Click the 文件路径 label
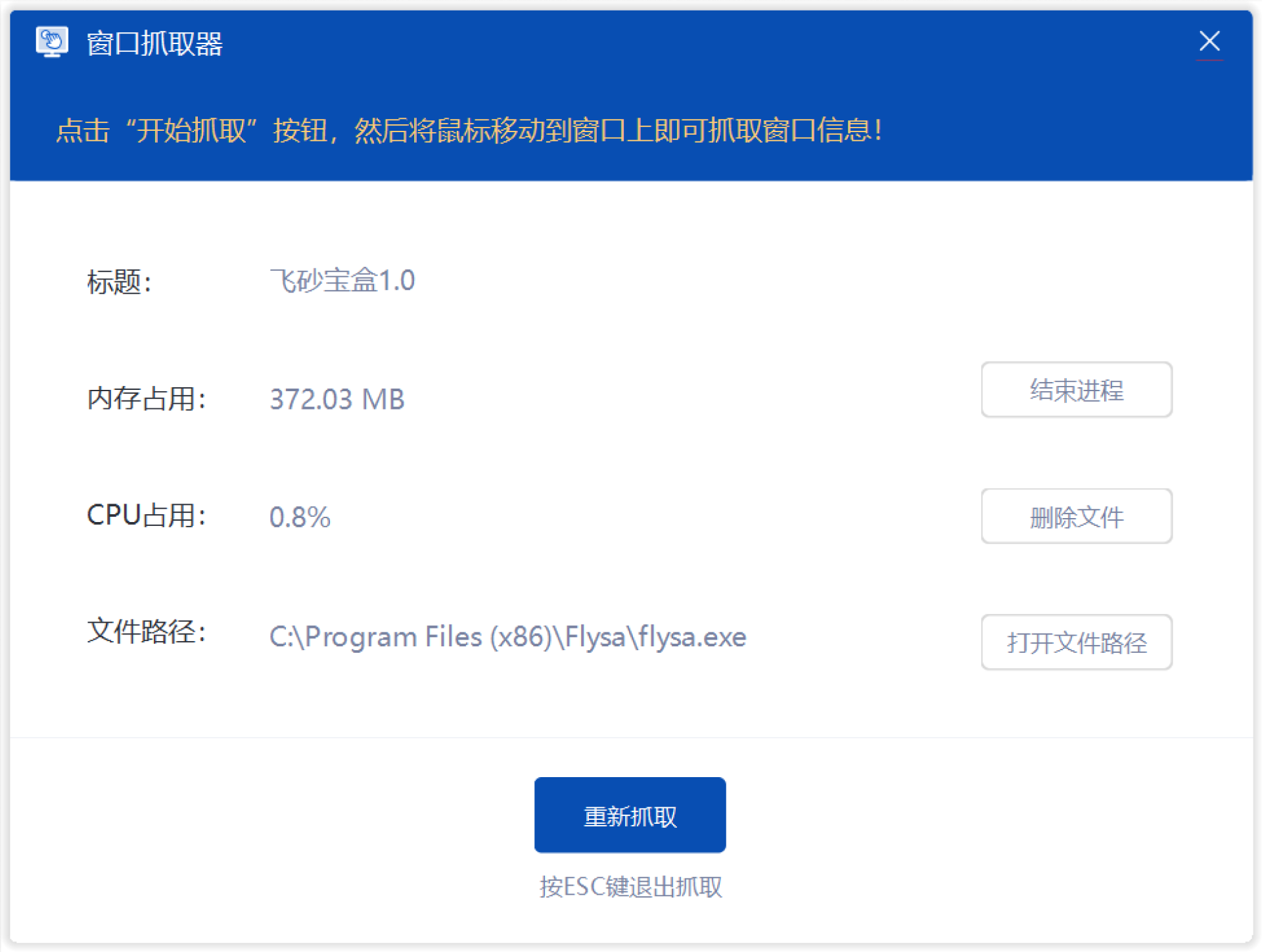 (146, 632)
